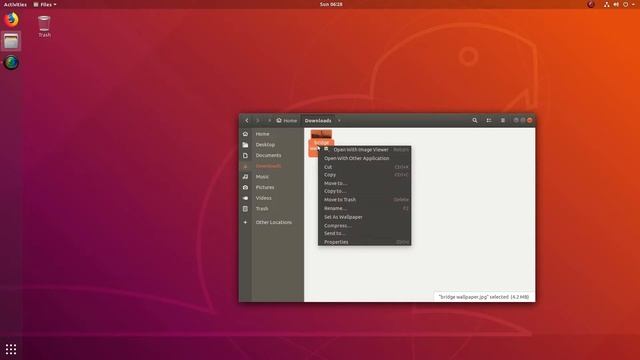Screen dimensions: 640x360
Task: Select Cut from the context menu
Action: (364, 167)
